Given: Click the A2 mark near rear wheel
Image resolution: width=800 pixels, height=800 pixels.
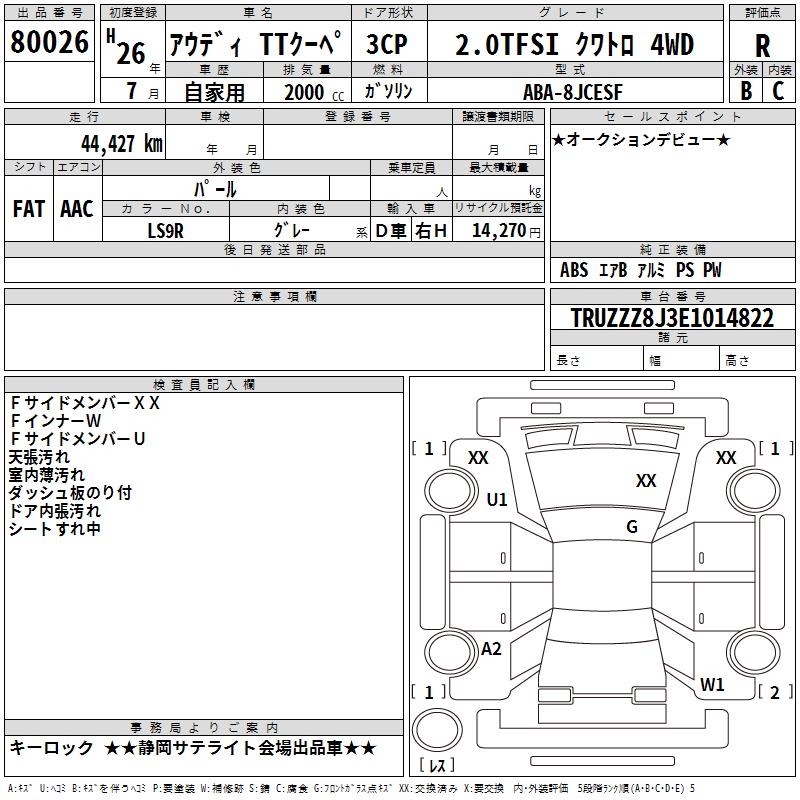Looking at the screenshot, I should (x=491, y=649).
